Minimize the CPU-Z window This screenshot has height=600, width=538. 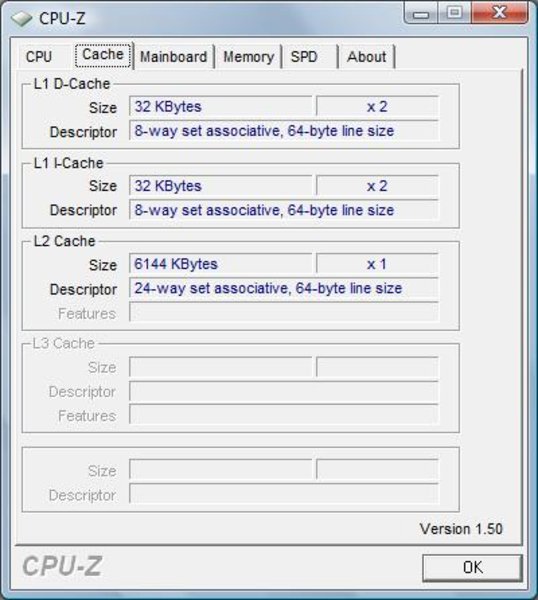421,13
